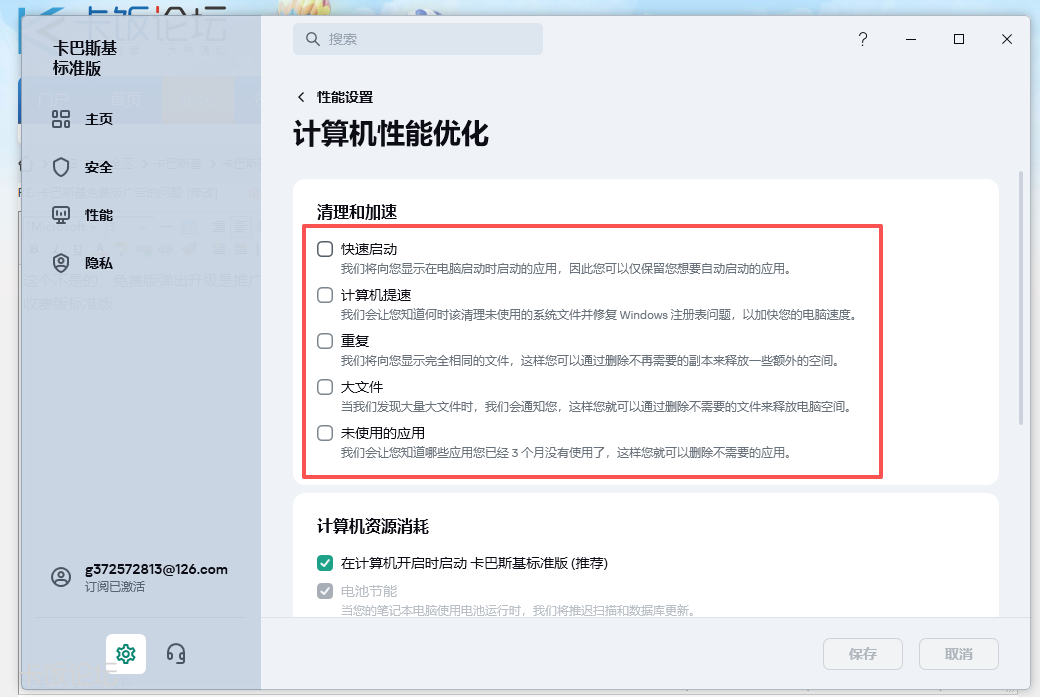Click the search magnifier icon
Screen dimensions: 1040x697
pos(313,38)
